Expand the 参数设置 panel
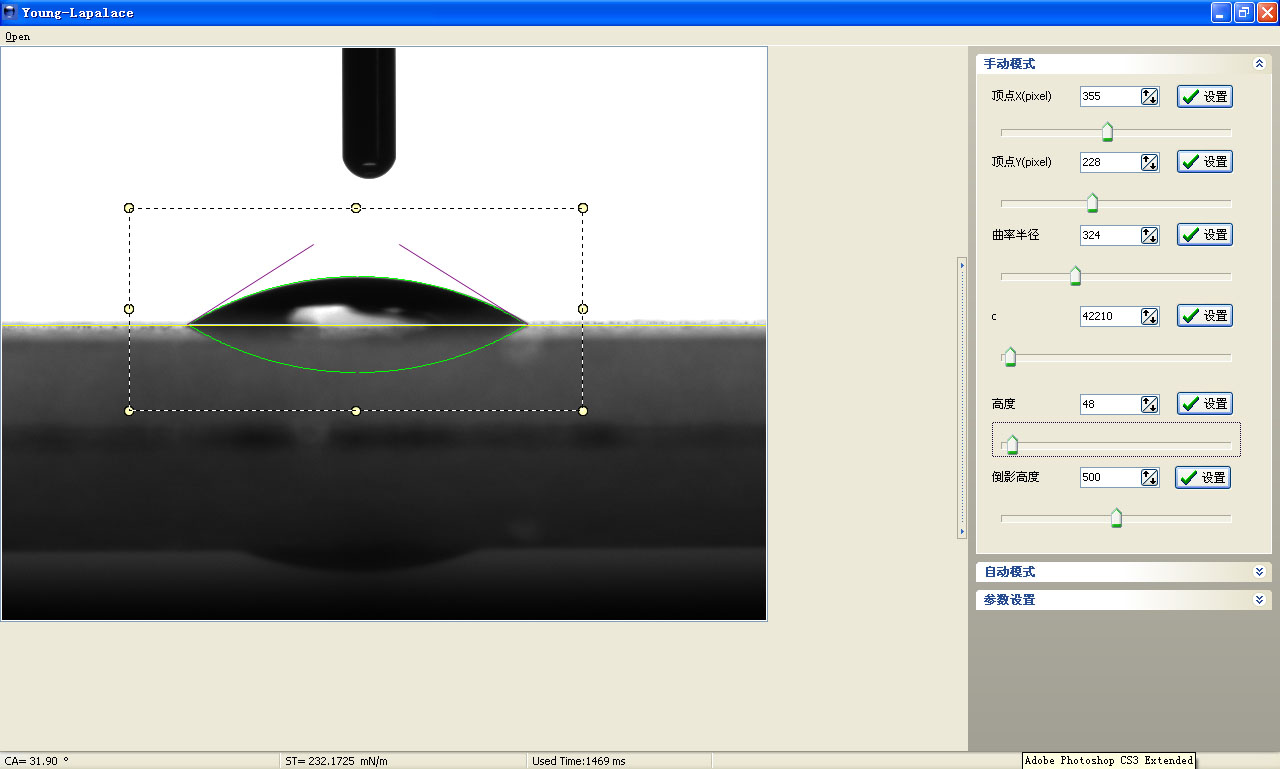 tap(1258, 600)
